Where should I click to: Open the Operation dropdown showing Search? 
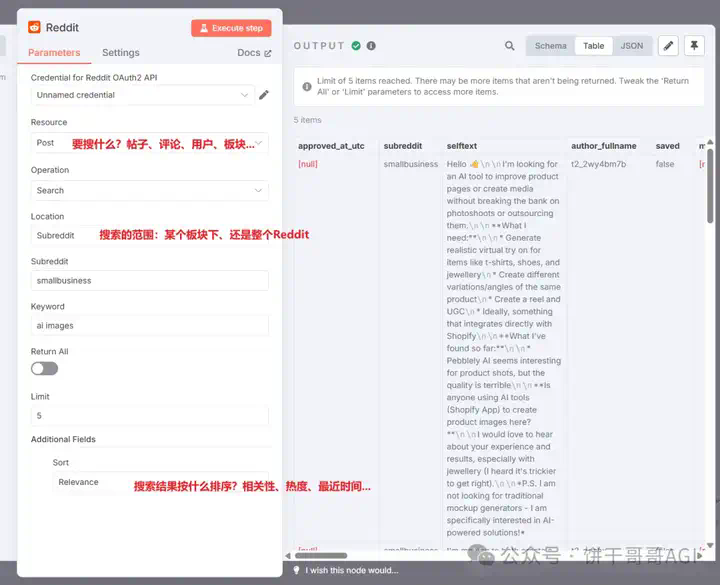149,191
